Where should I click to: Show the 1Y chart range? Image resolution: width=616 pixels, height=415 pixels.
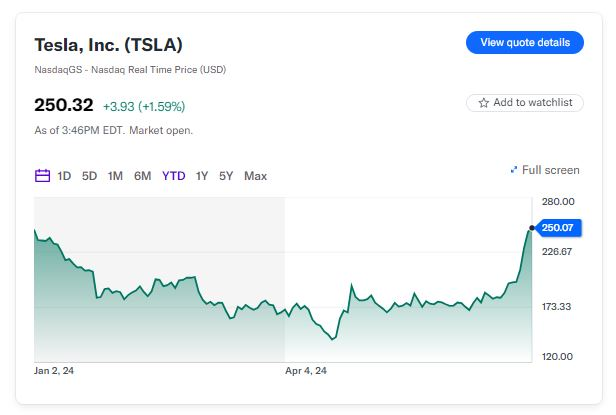point(202,176)
